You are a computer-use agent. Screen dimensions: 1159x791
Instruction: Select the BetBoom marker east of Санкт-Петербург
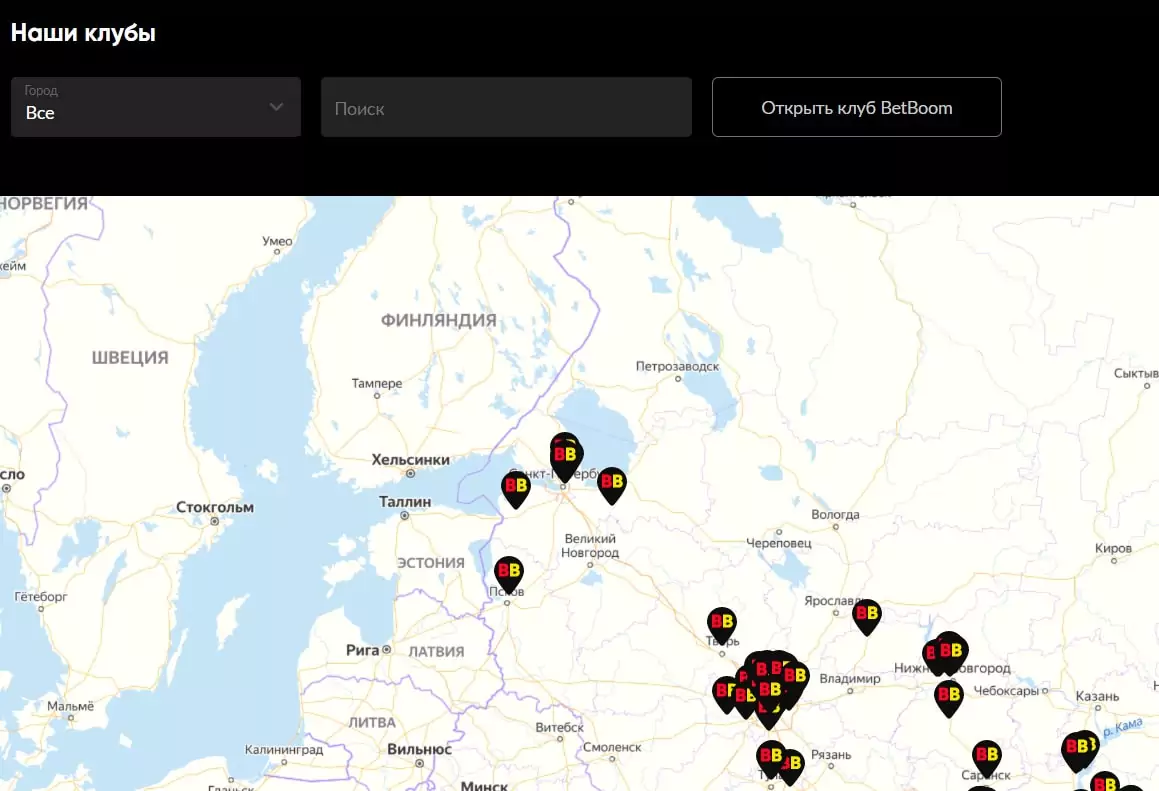click(x=612, y=486)
